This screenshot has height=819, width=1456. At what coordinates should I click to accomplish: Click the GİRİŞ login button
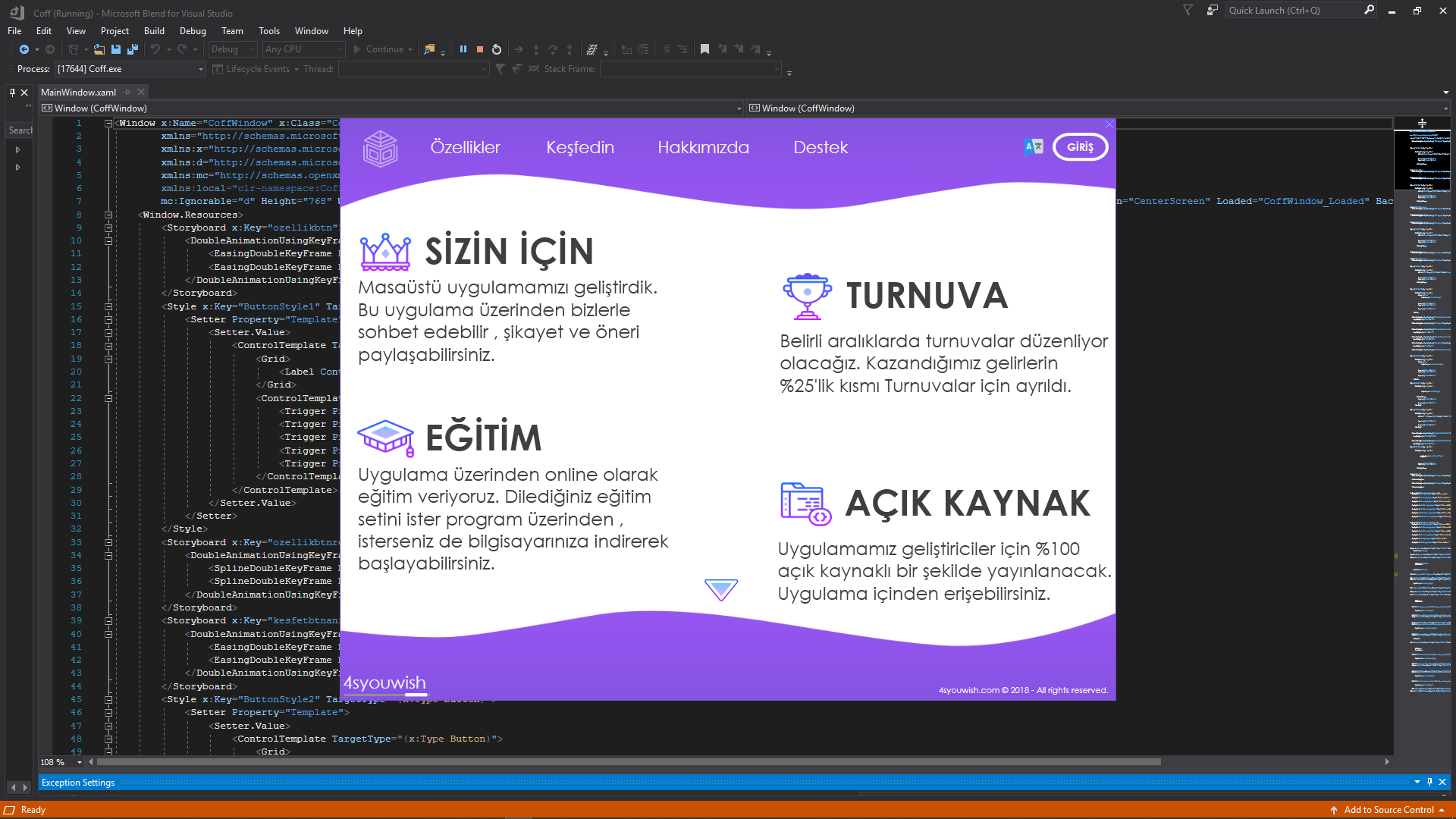pos(1080,147)
